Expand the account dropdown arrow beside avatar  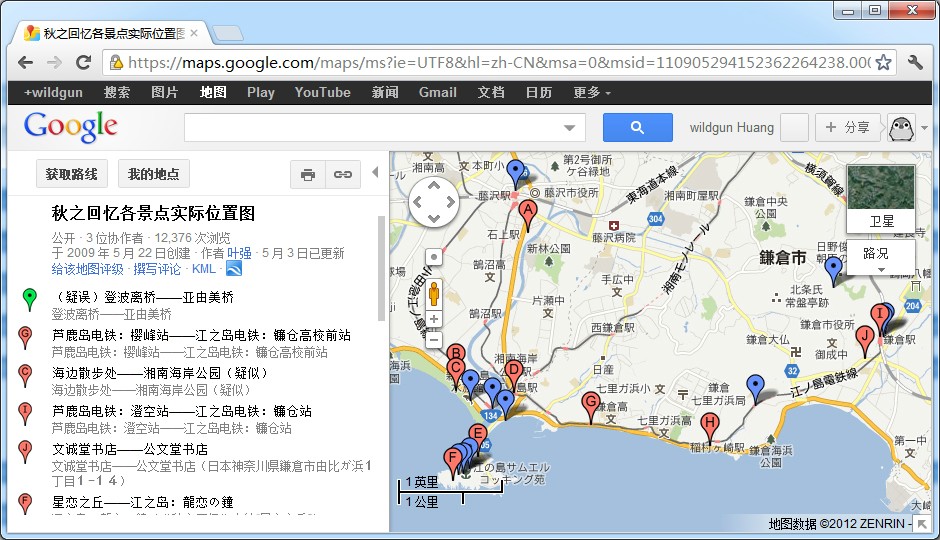click(924, 128)
